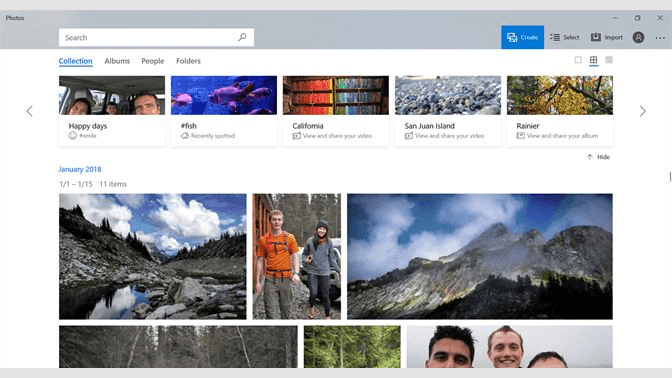The height and width of the screenshot is (378, 672).
Task: Click the search magnifier icon
Action: (242, 37)
